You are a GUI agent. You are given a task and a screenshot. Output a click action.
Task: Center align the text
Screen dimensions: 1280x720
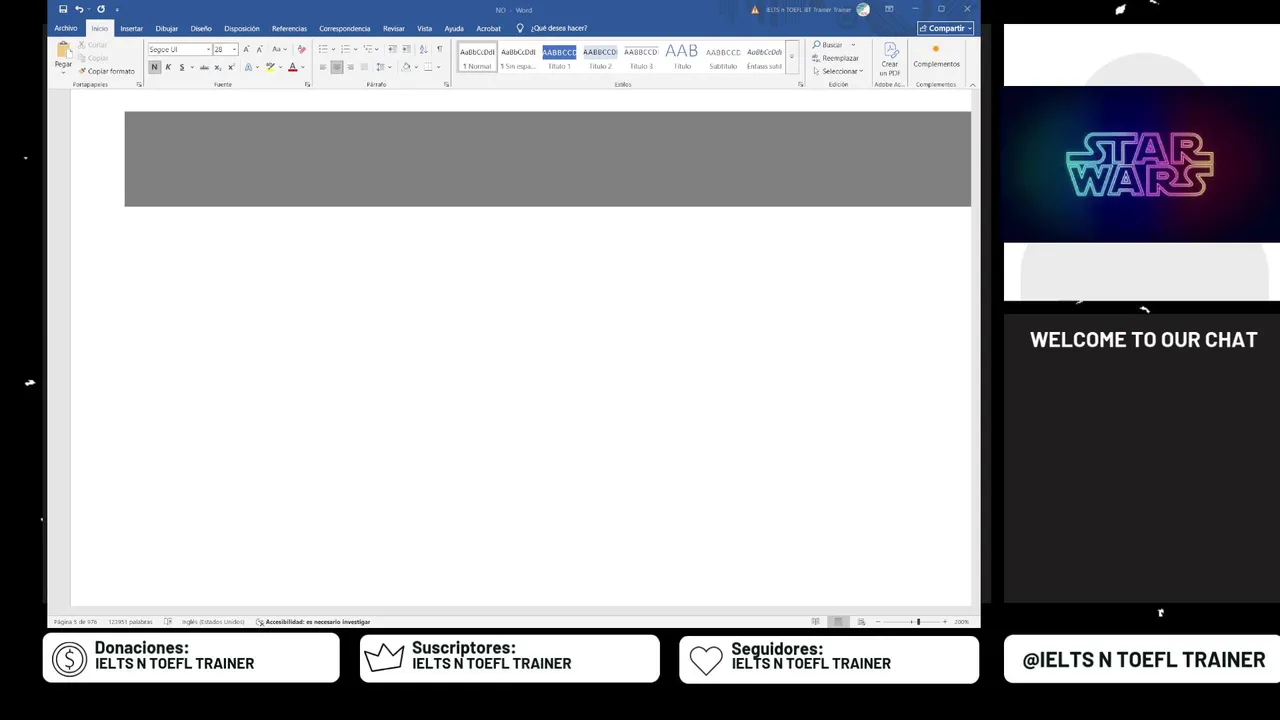tap(337, 67)
